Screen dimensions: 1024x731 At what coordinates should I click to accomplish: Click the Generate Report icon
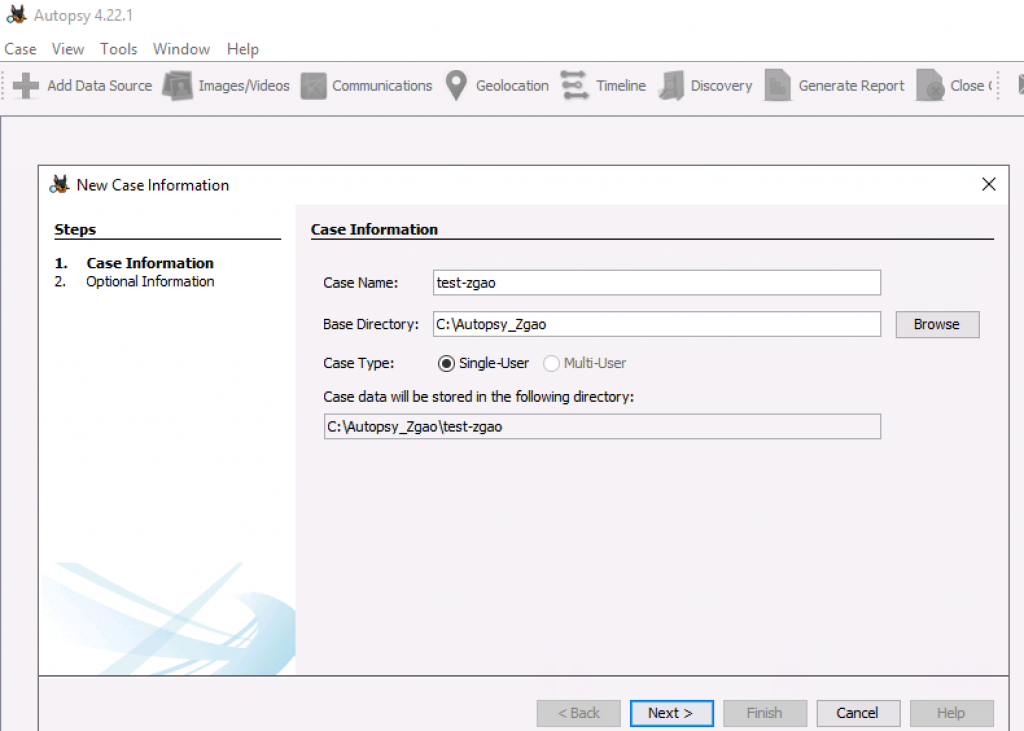[x=778, y=86]
